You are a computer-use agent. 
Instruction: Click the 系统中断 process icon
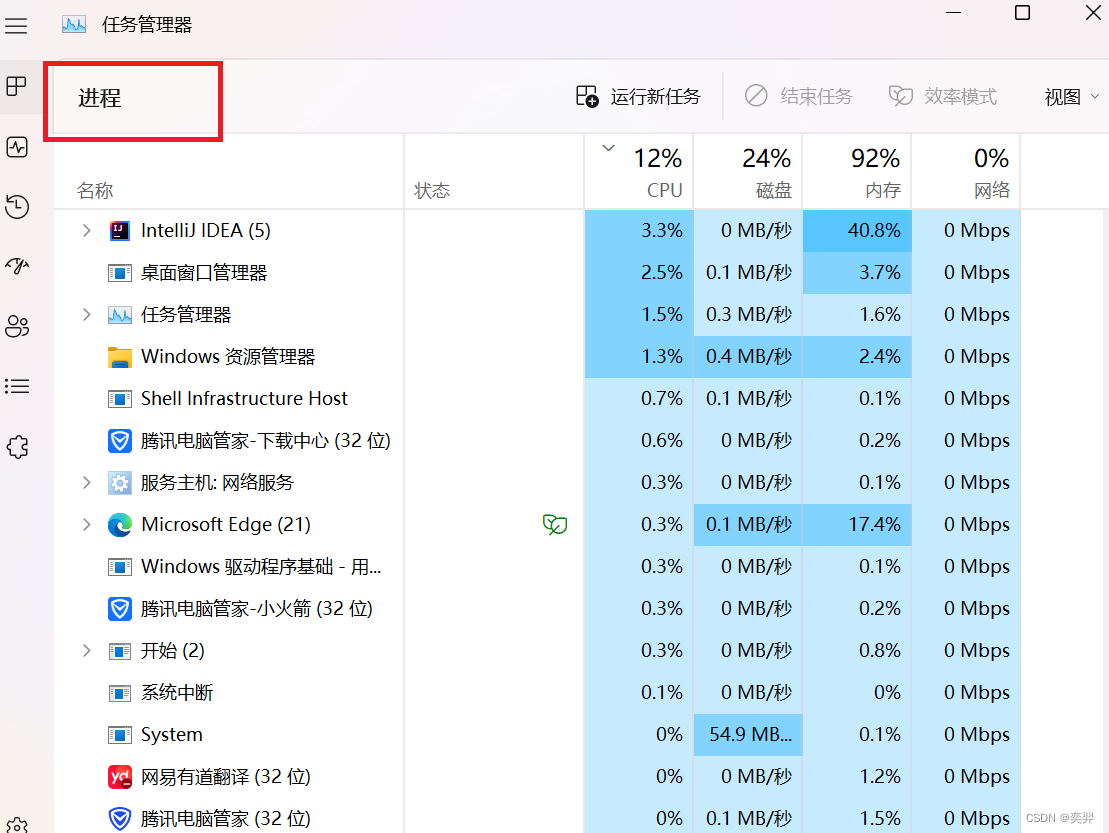tap(120, 693)
